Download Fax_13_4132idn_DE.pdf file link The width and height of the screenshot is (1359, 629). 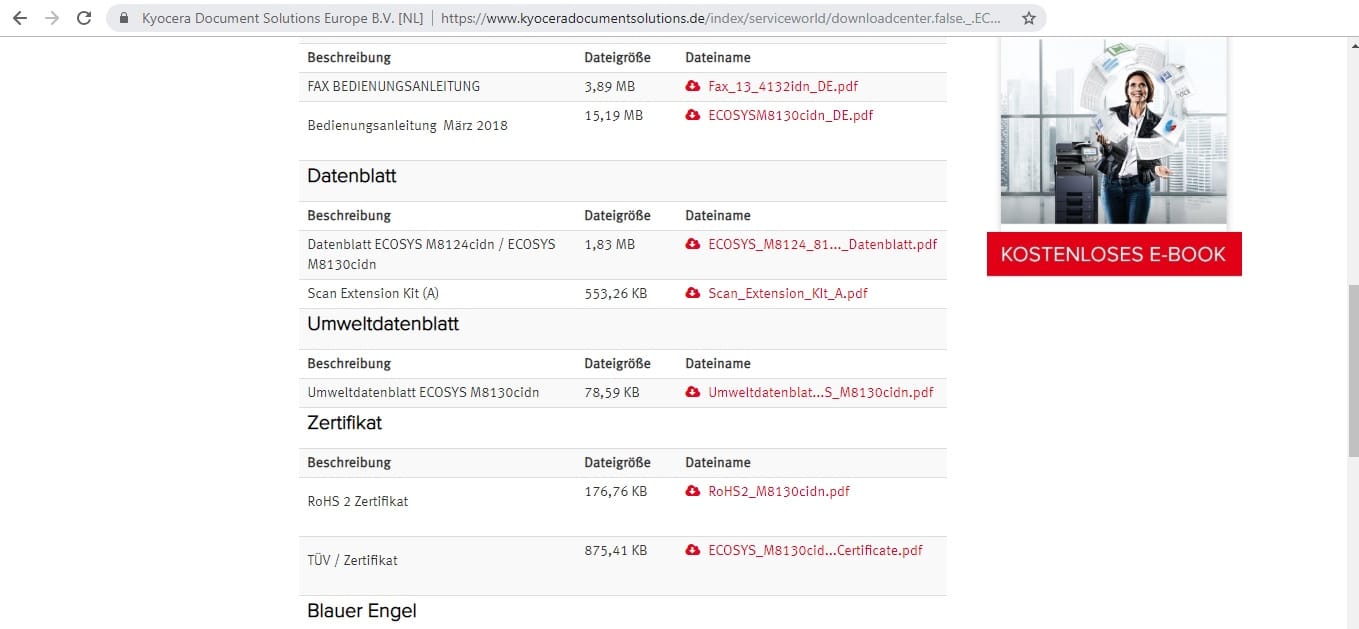pyautogui.click(x=783, y=87)
